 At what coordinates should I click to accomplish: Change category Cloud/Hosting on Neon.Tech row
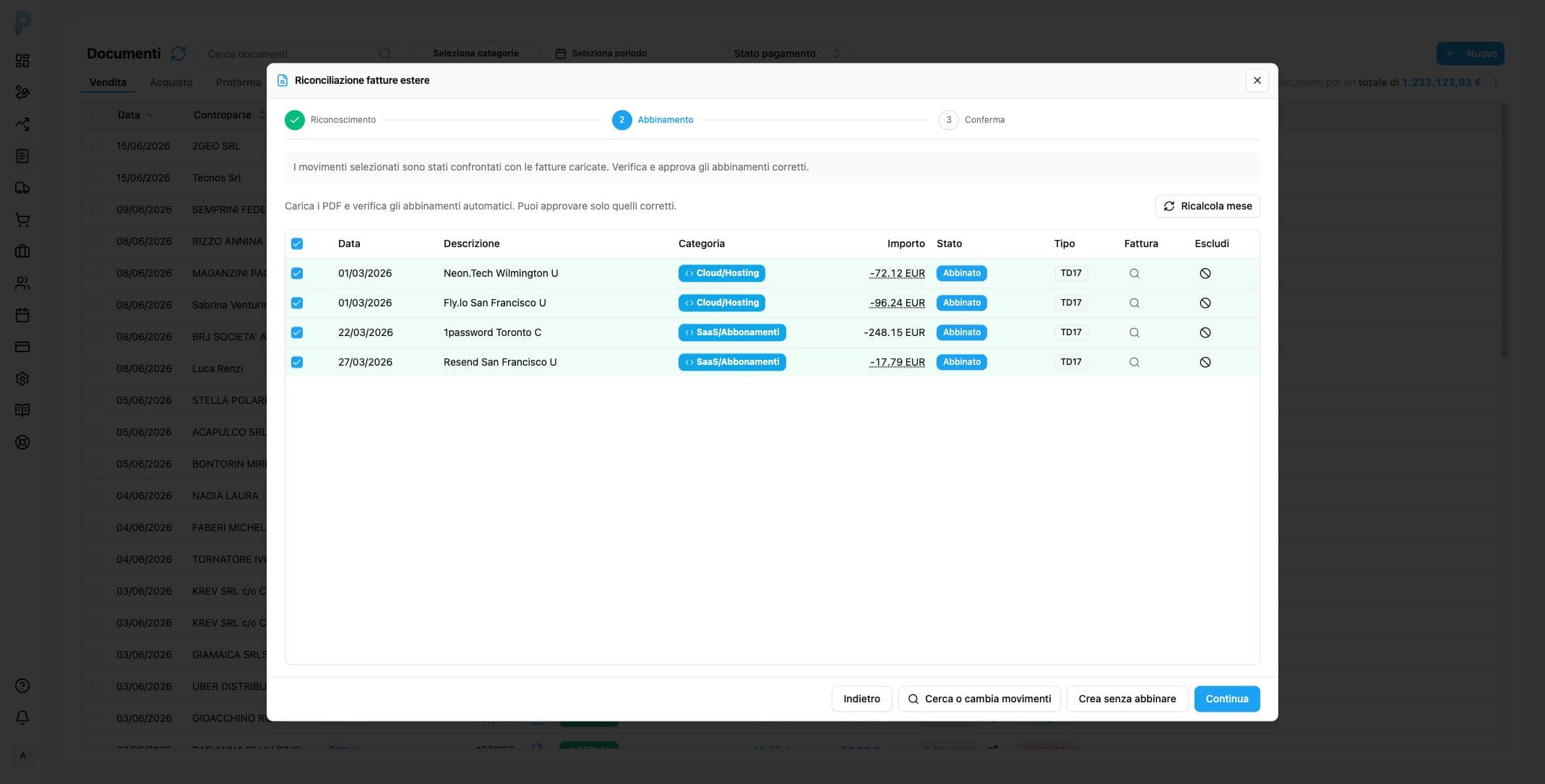(x=721, y=273)
